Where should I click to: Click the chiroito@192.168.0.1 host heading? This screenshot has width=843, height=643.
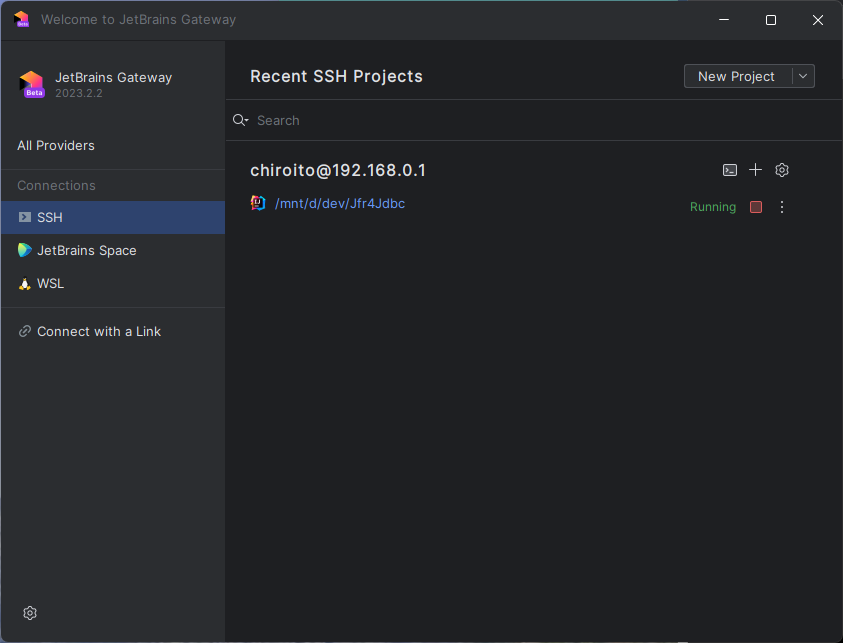tap(338, 170)
